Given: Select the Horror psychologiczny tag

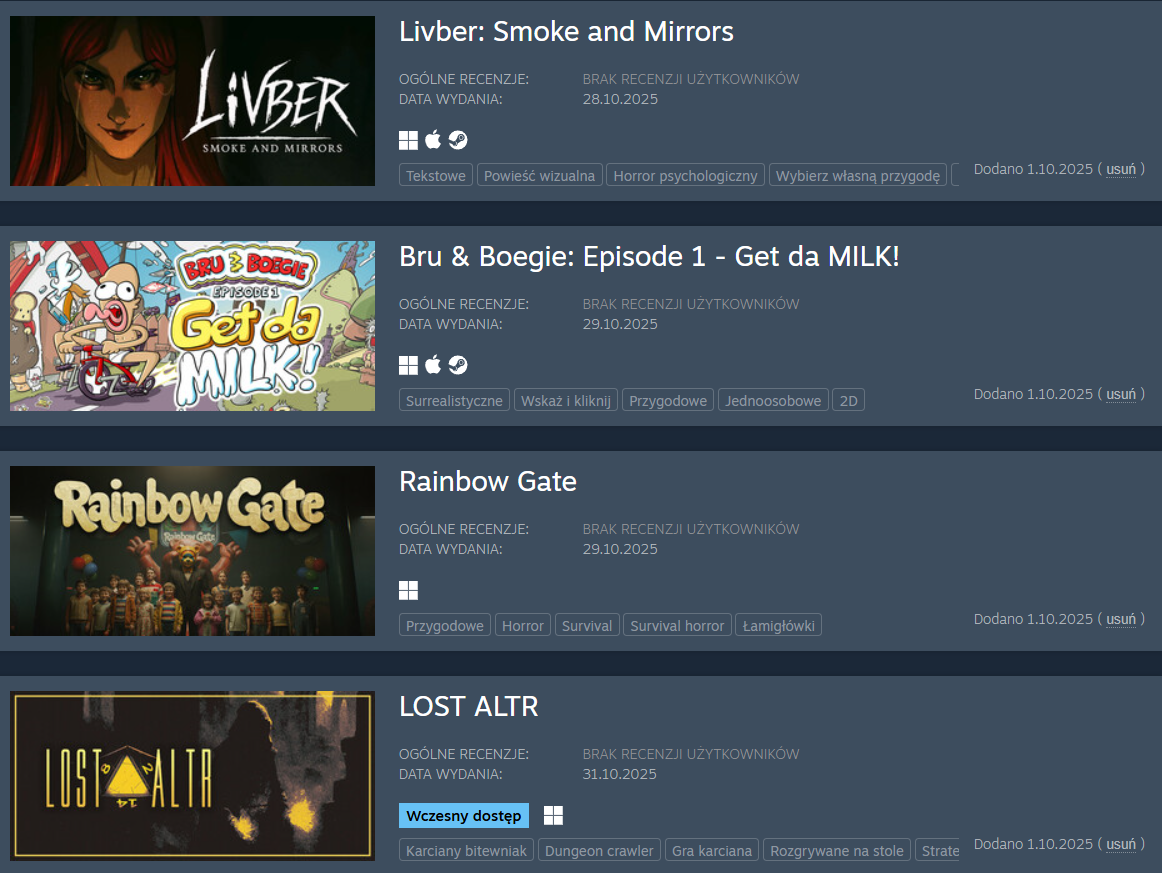Looking at the screenshot, I should pos(685,176).
